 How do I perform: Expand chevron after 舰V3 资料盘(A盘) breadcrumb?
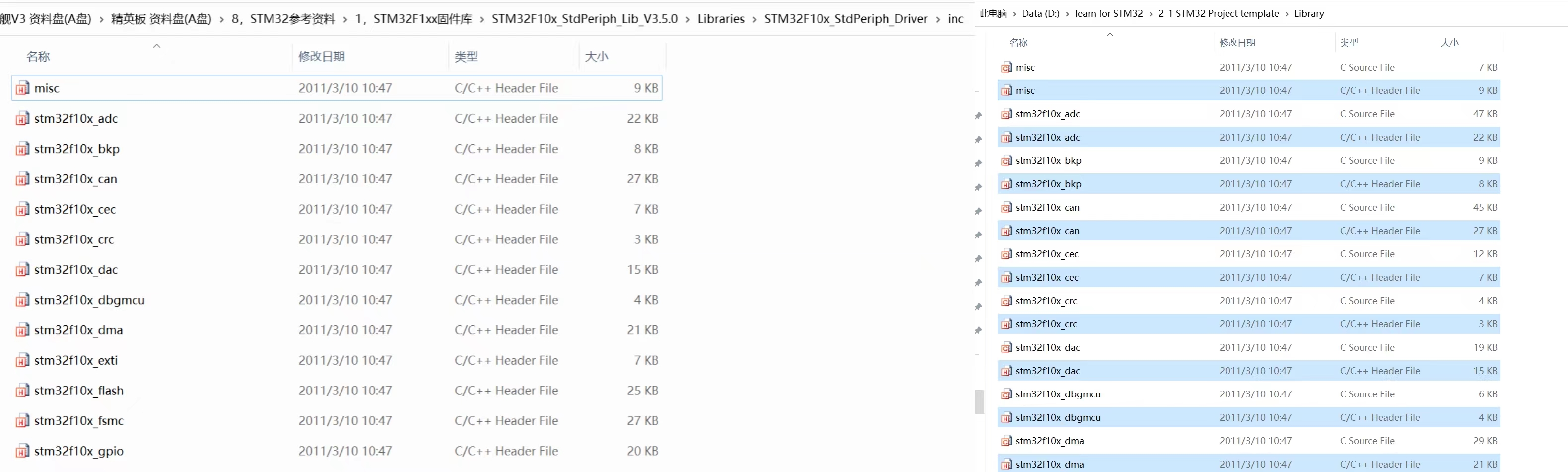click(101, 19)
